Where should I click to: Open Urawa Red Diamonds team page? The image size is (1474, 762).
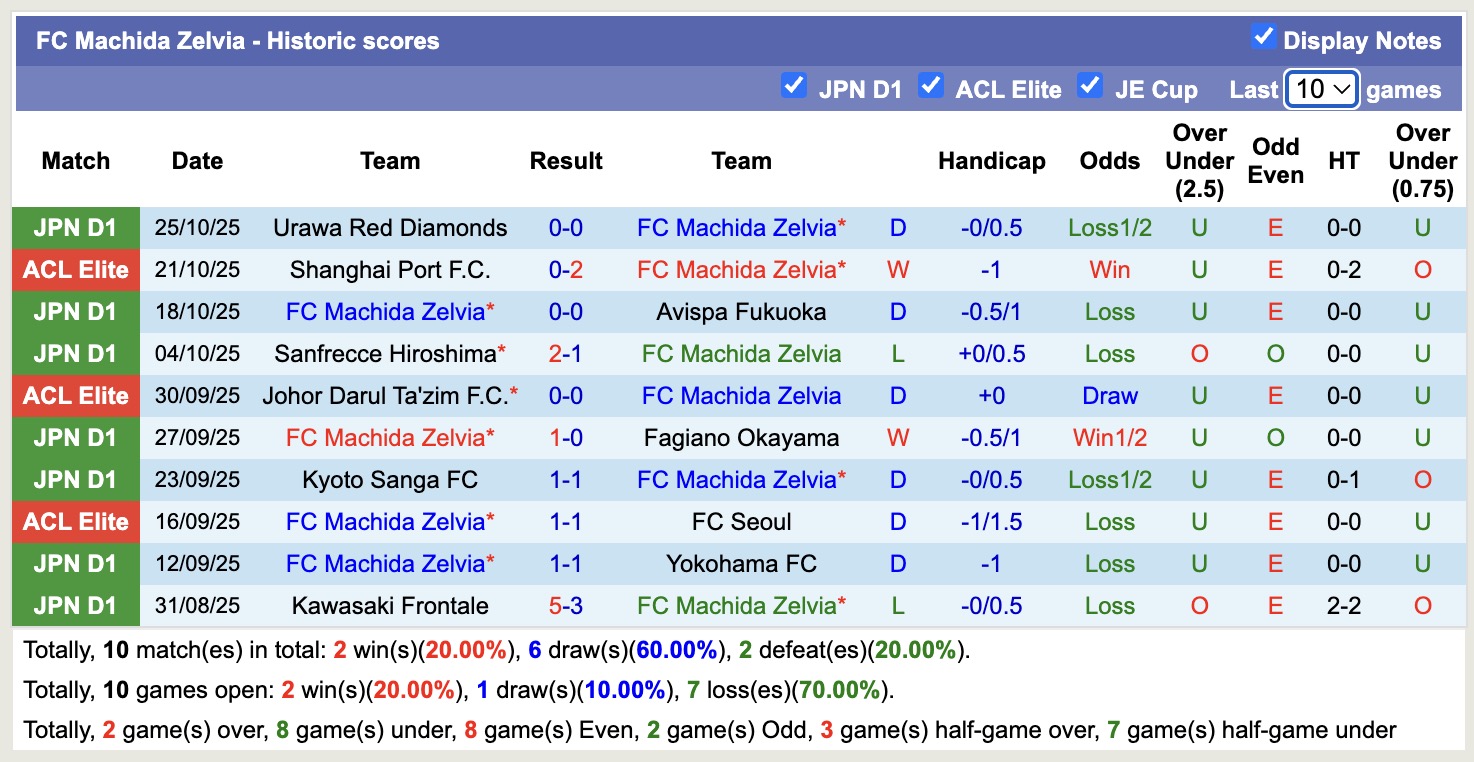[x=390, y=227]
